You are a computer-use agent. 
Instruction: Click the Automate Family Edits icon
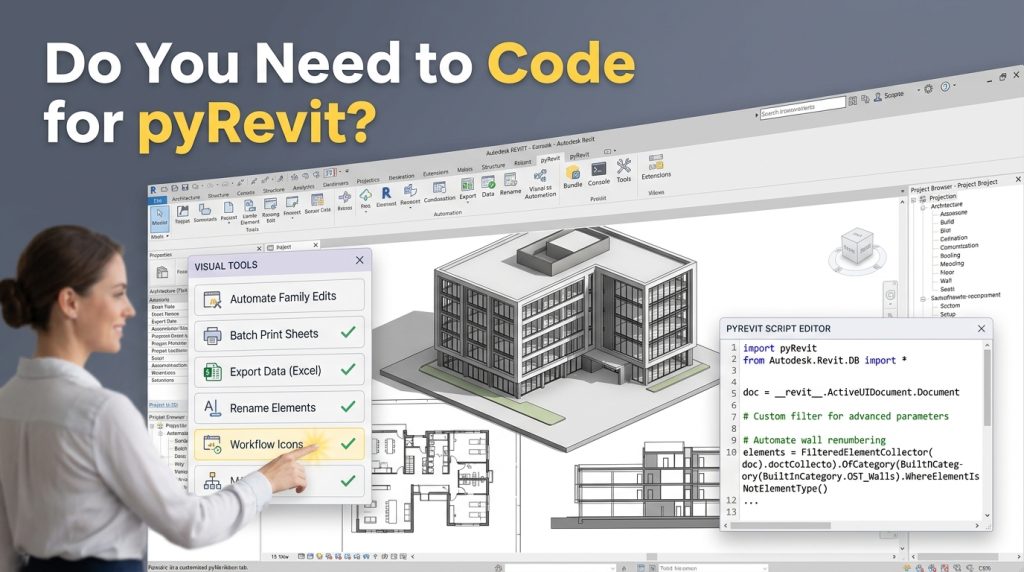click(212, 300)
